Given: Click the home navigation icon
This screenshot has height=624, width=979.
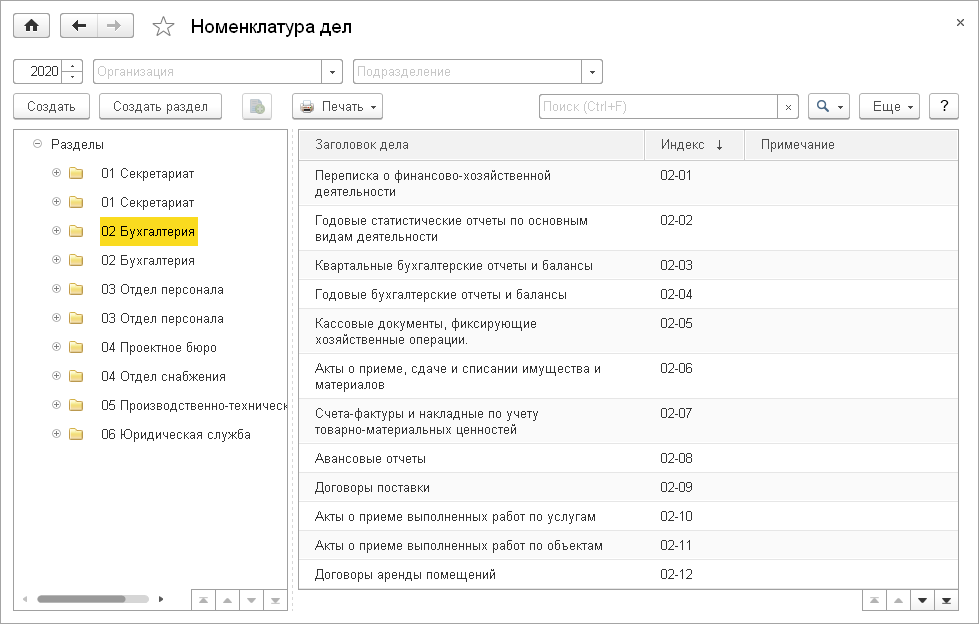Looking at the screenshot, I should click(30, 25).
